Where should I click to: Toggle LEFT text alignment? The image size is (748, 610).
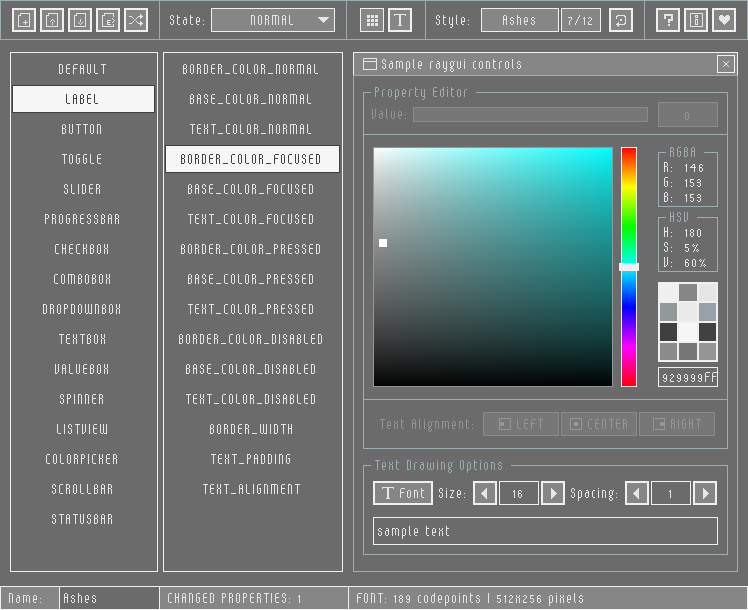click(x=521, y=424)
